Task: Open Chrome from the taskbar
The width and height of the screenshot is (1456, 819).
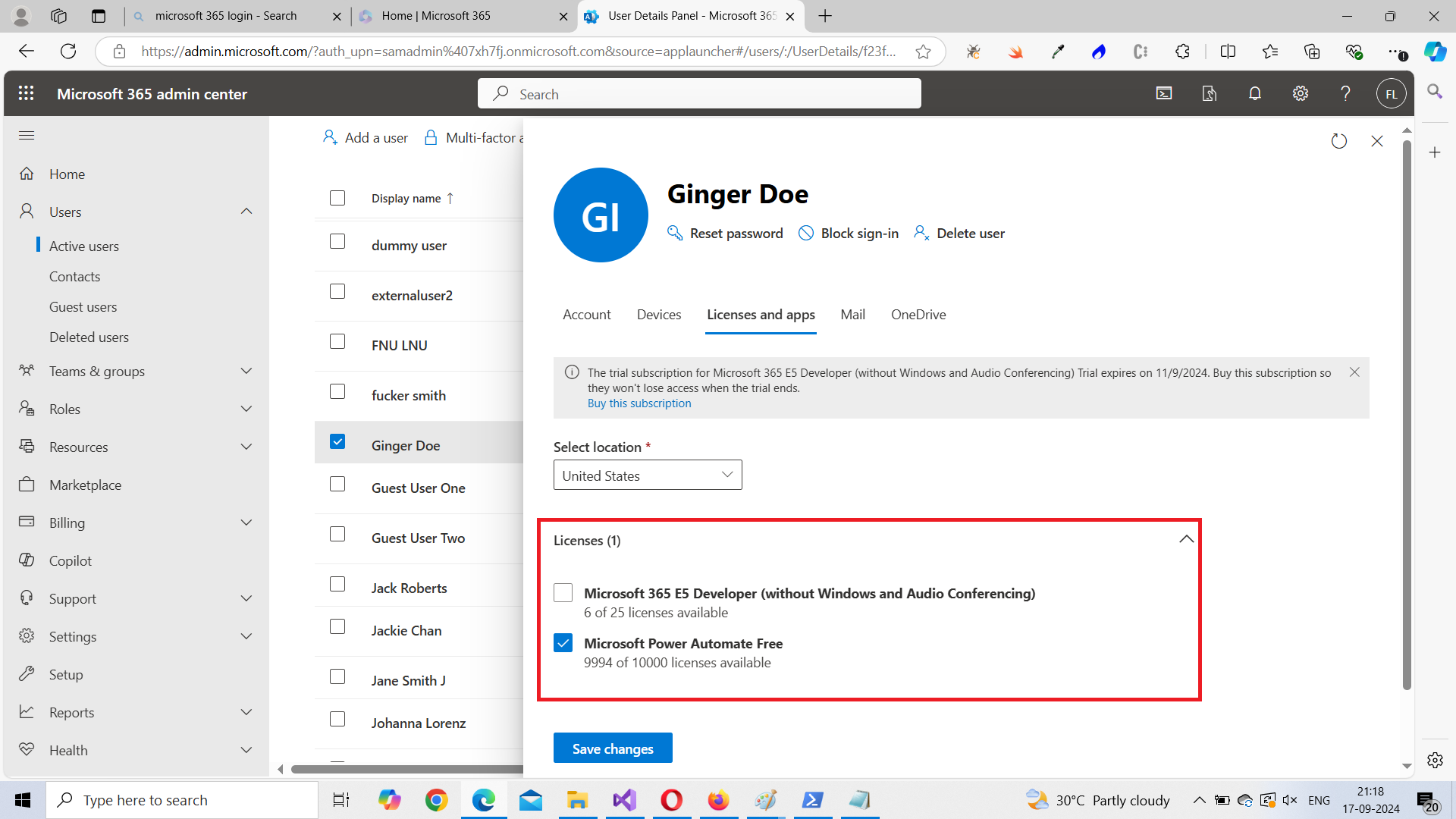Action: click(436, 800)
